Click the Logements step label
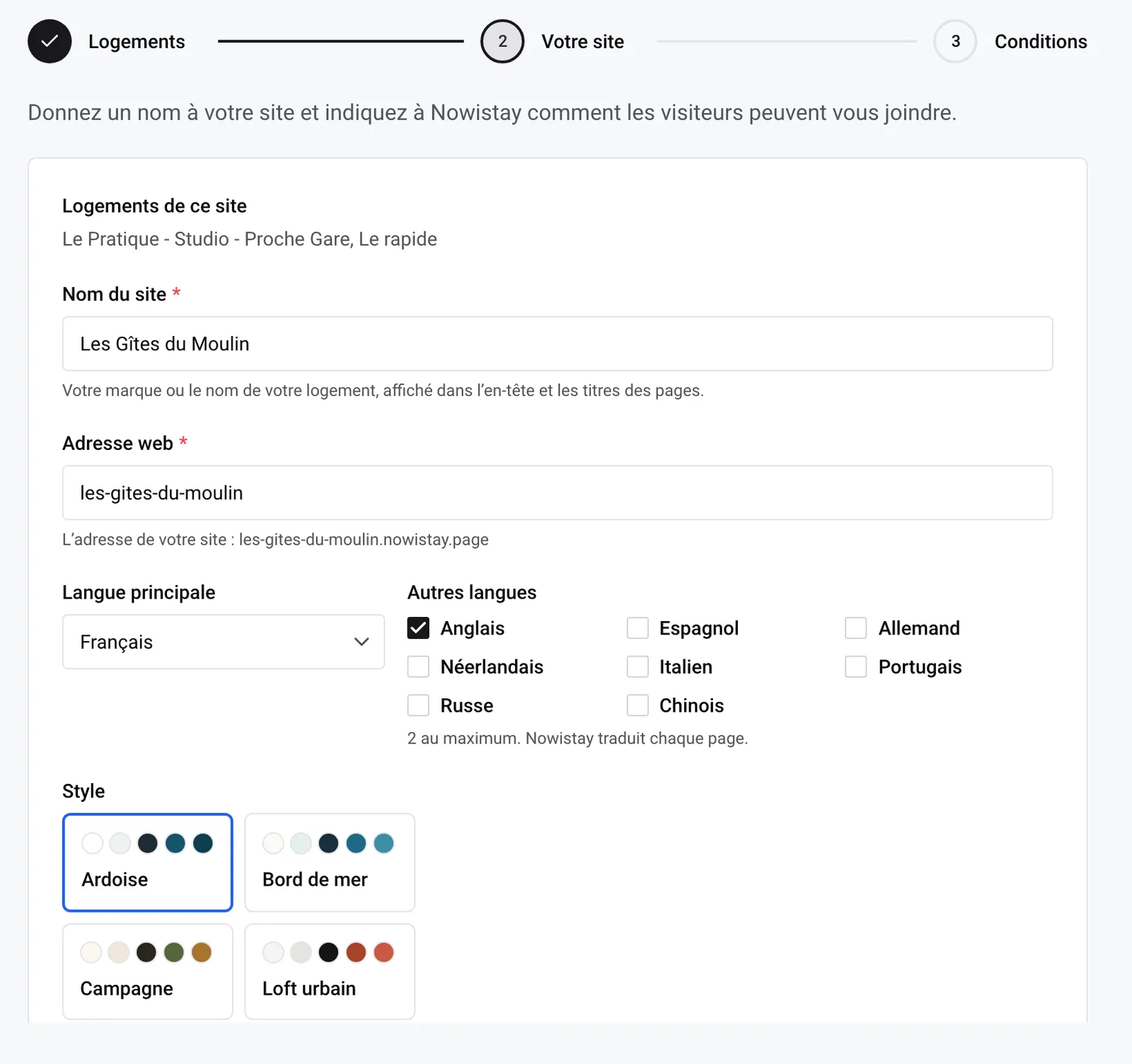 click(x=137, y=42)
